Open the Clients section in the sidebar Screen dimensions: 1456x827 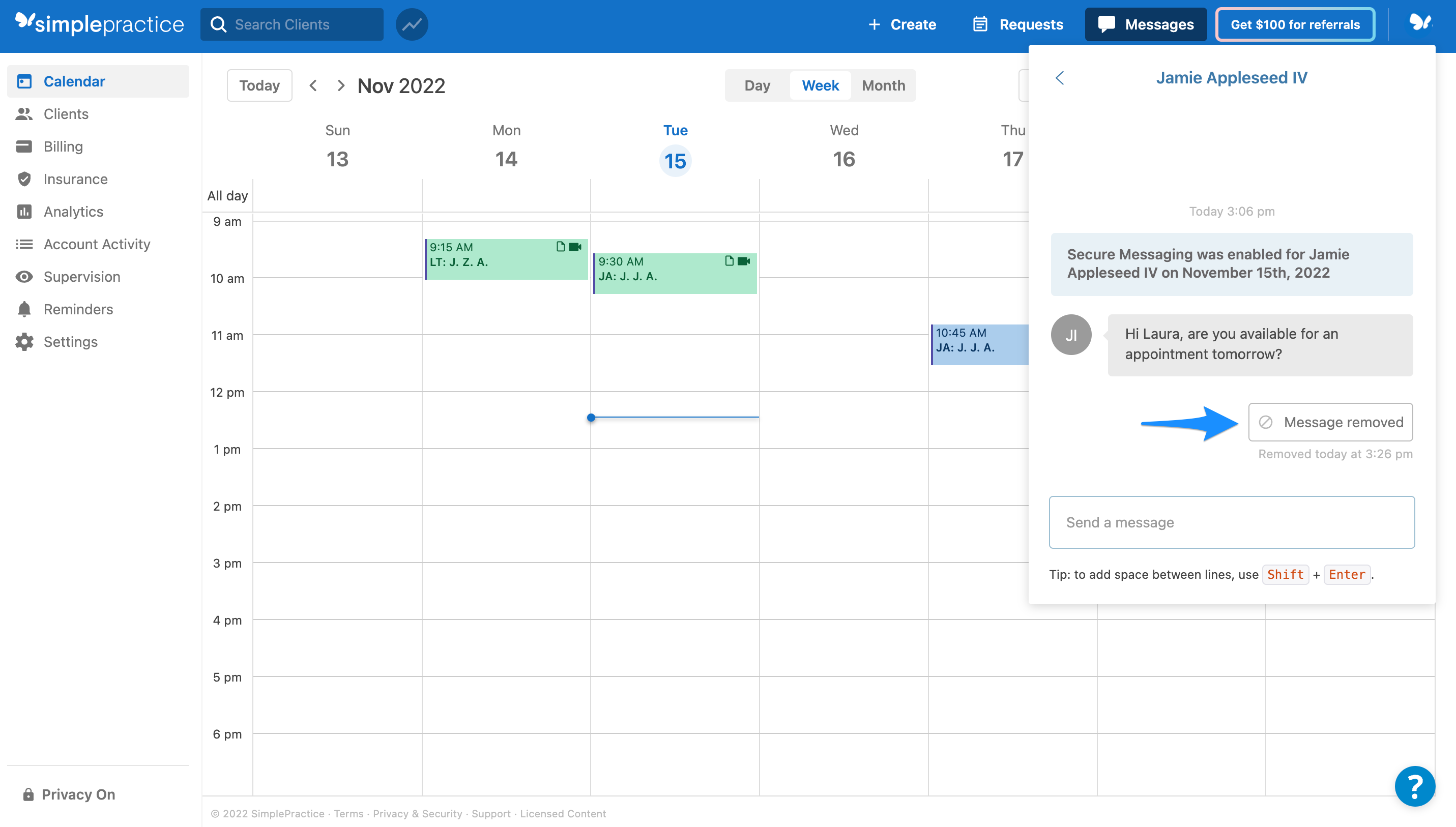tap(25, 113)
